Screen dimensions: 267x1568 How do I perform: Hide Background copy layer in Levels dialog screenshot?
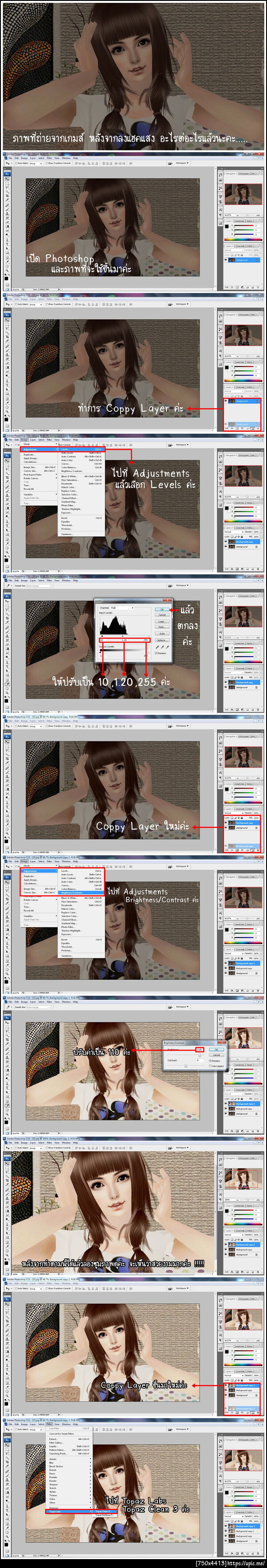[x=226, y=682]
